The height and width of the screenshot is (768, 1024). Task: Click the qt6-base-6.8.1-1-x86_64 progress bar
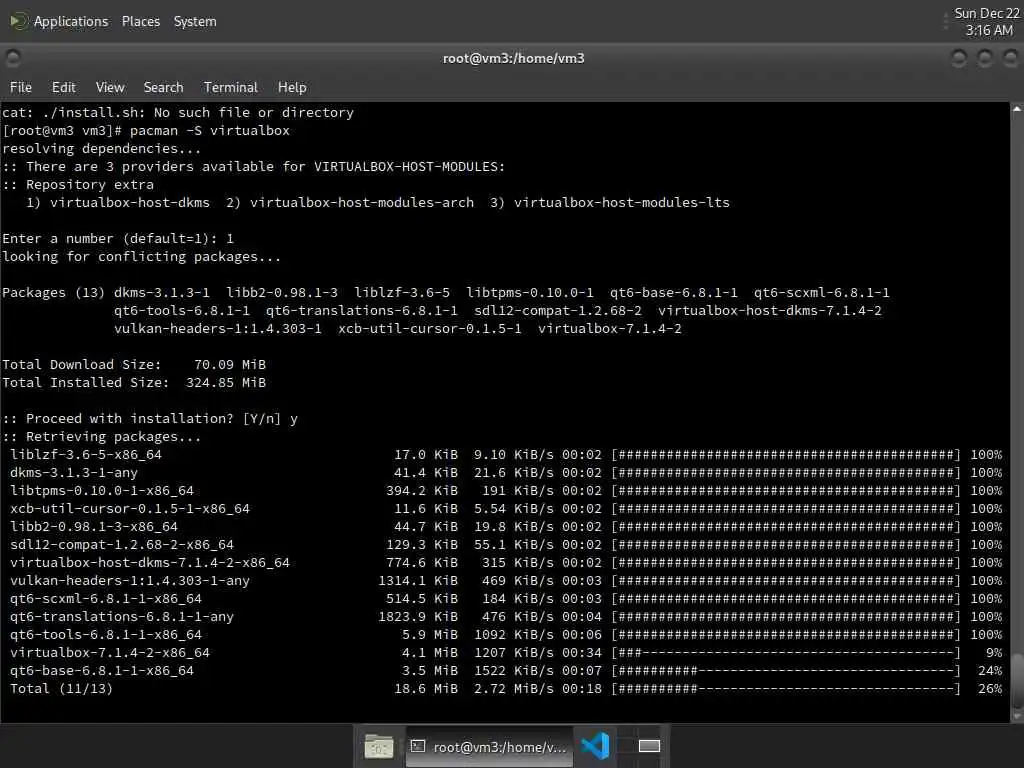click(786, 671)
